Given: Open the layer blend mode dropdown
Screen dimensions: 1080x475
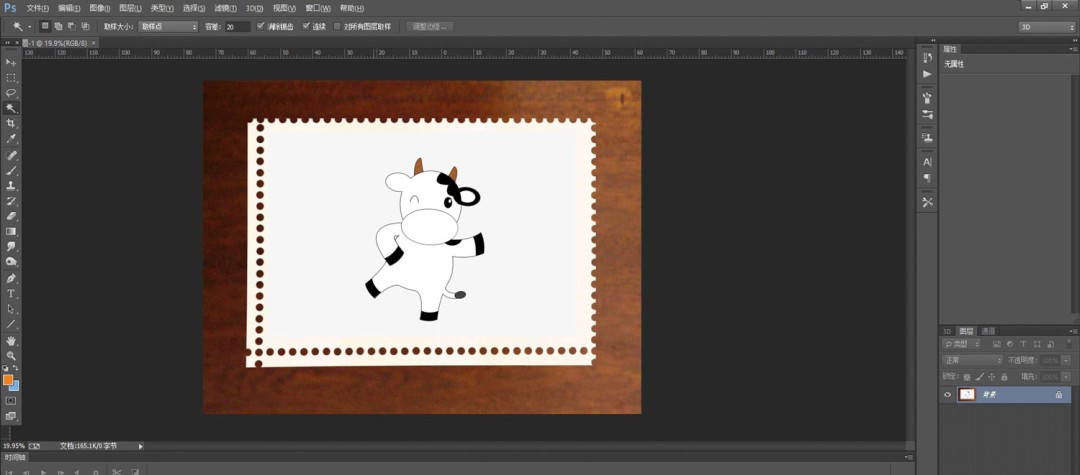Looking at the screenshot, I should coord(972,360).
